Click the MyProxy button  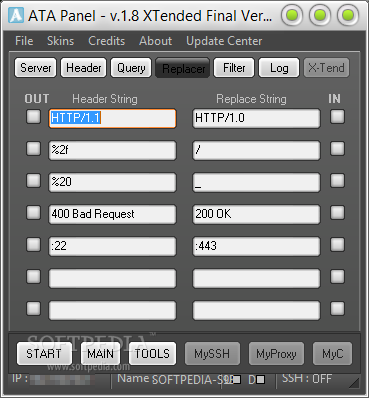[x=276, y=354]
